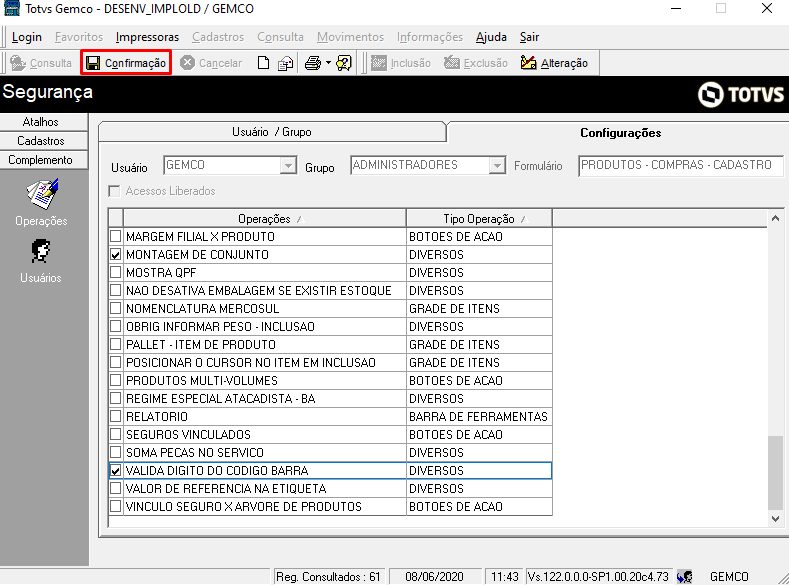
Task: Click OBRIG INFORMAR PESO - INCLUSAO text
Action: [220, 327]
